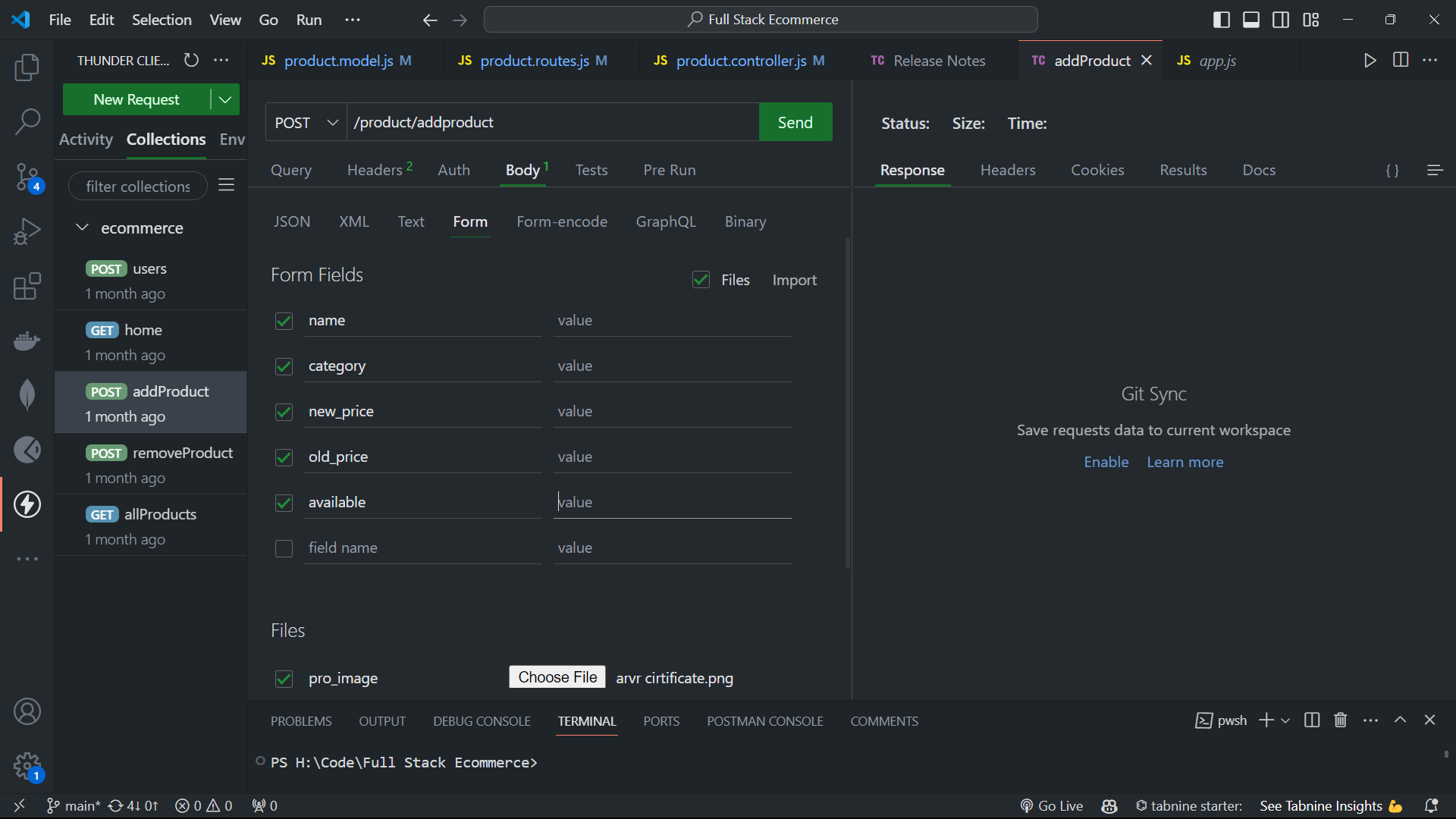Switch to Form-encode body tab
This screenshot has width=1456, height=819.
(562, 221)
